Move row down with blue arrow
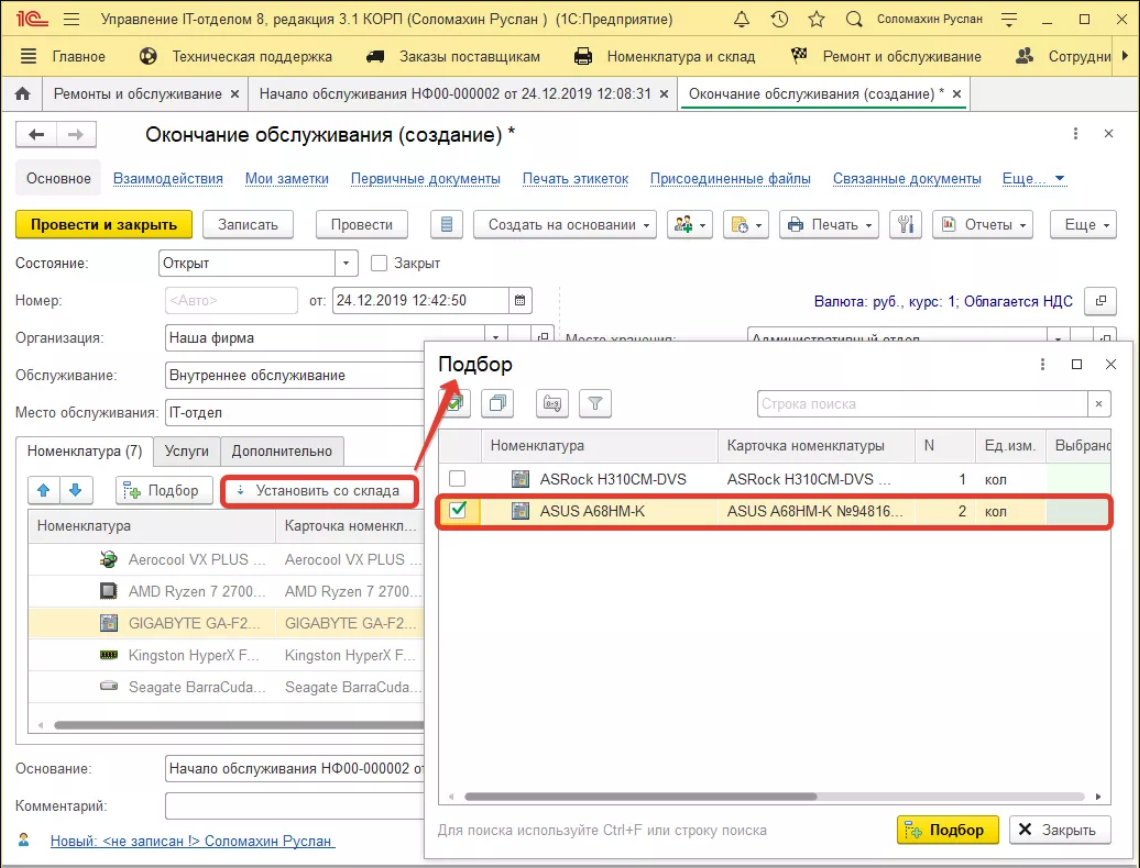 [76, 490]
